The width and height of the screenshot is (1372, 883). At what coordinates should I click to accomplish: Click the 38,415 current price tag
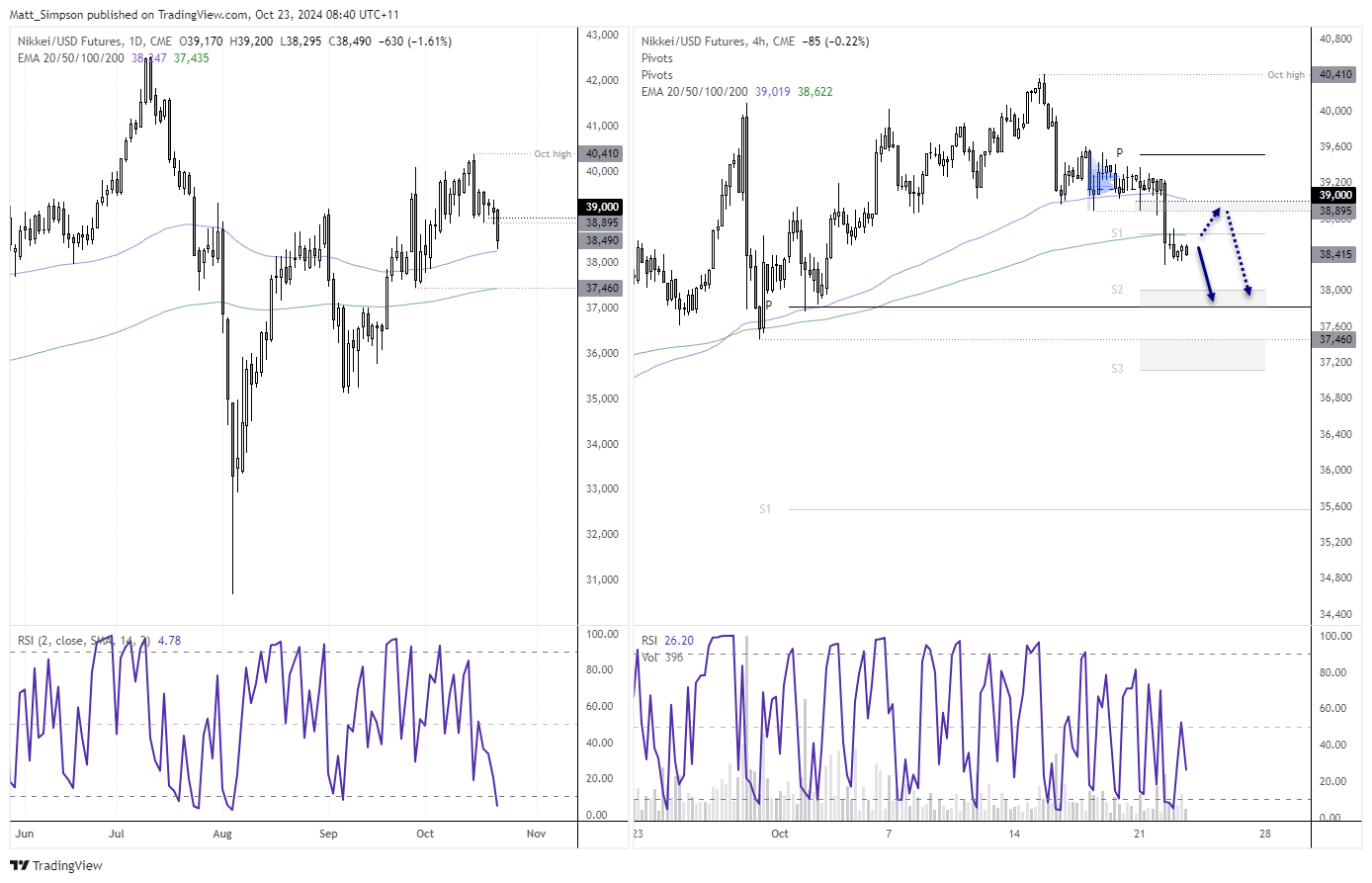coord(1335,254)
